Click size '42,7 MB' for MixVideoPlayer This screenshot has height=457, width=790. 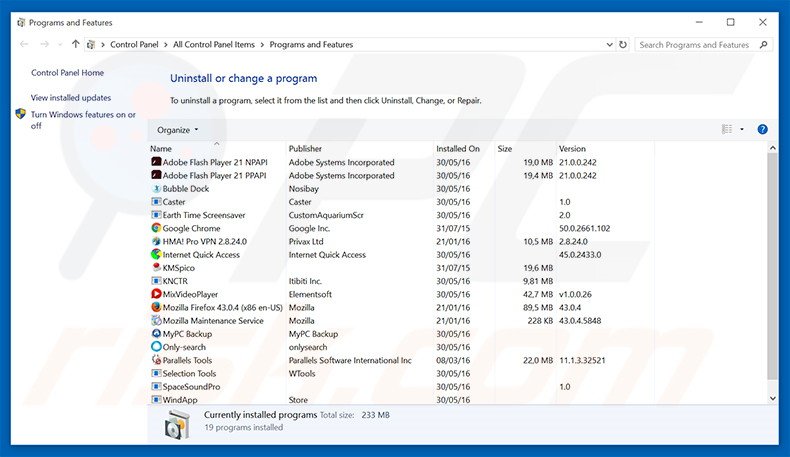pos(538,294)
